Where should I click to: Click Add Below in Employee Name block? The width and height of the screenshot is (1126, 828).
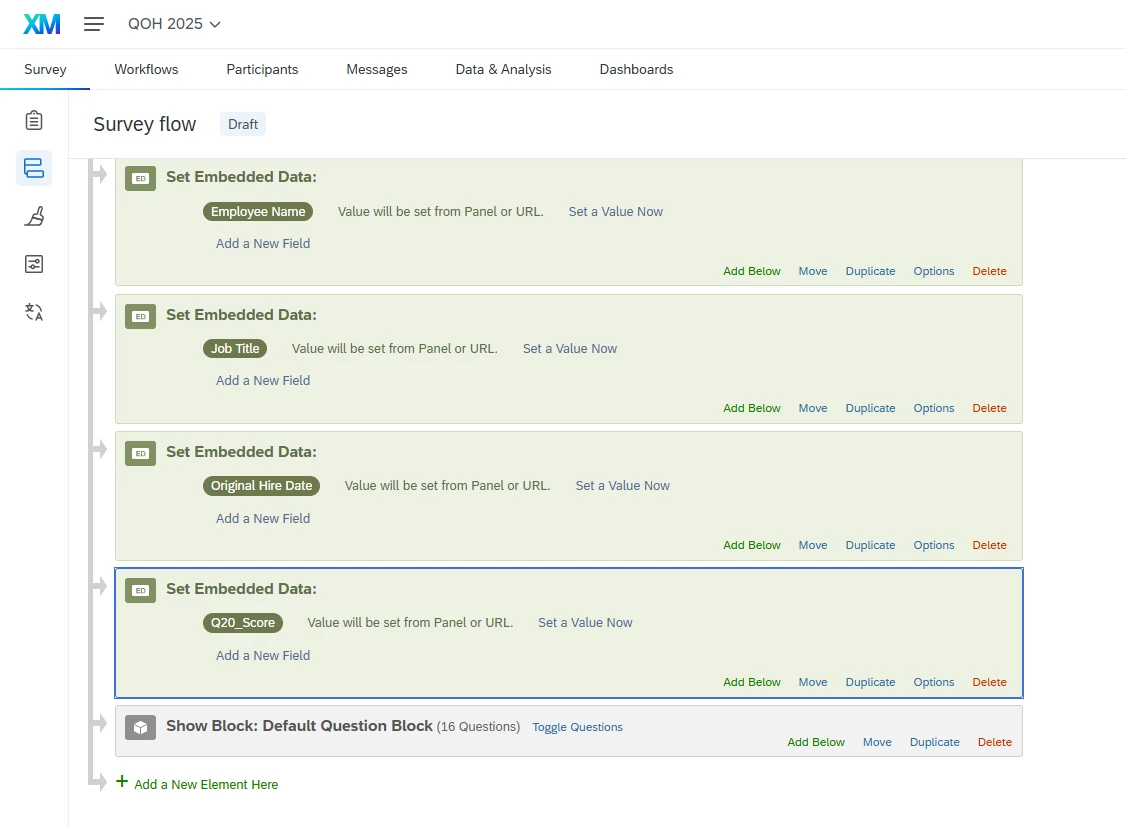tap(752, 271)
